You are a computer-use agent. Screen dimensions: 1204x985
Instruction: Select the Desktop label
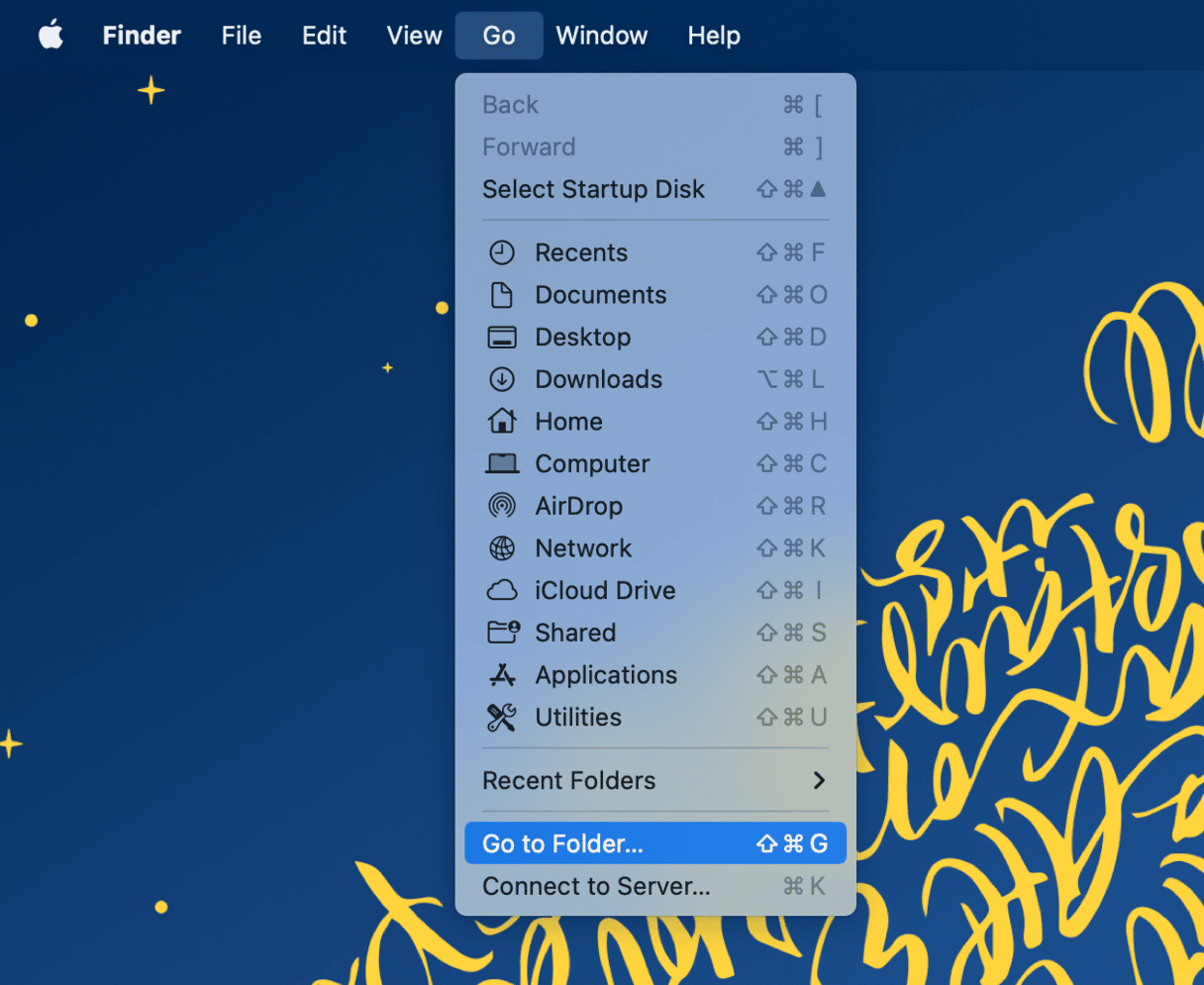583,338
